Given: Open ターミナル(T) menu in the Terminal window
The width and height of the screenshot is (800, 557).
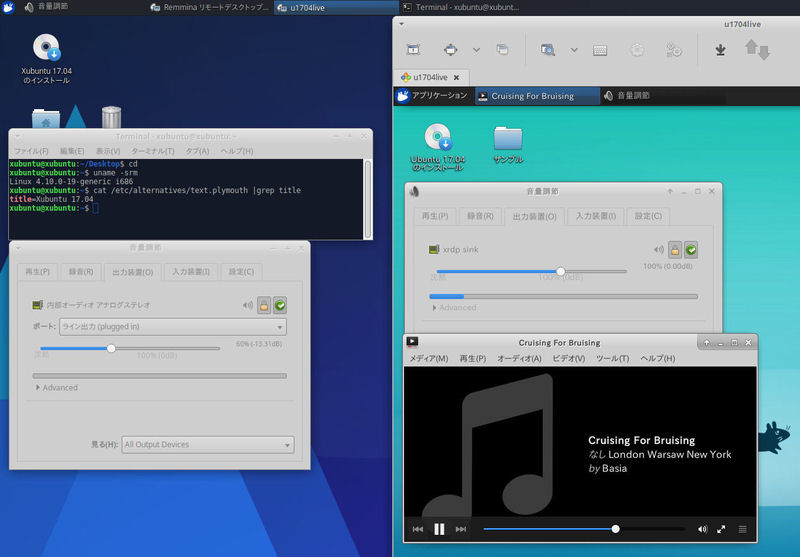Looking at the screenshot, I should click(x=153, y=151).
